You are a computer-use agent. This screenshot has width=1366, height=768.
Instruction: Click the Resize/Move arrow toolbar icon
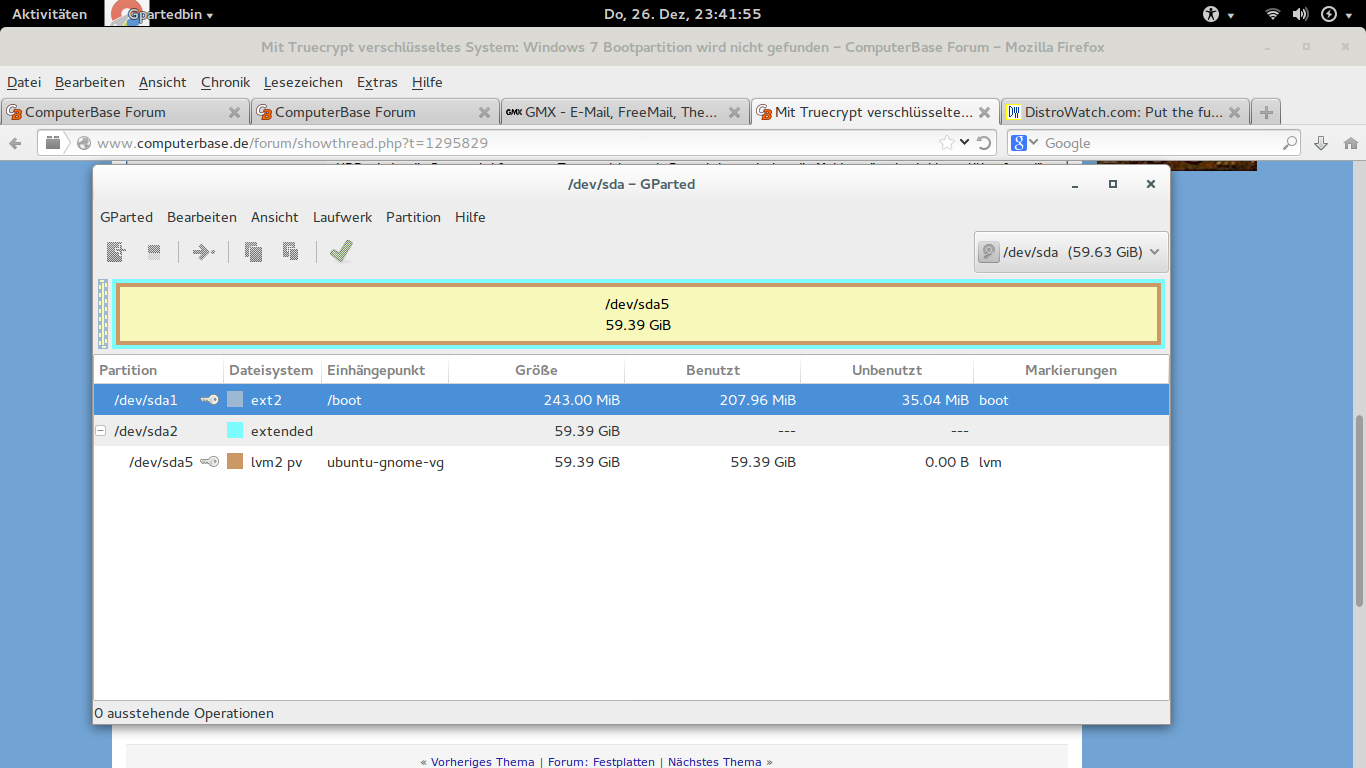pos(204,252)
